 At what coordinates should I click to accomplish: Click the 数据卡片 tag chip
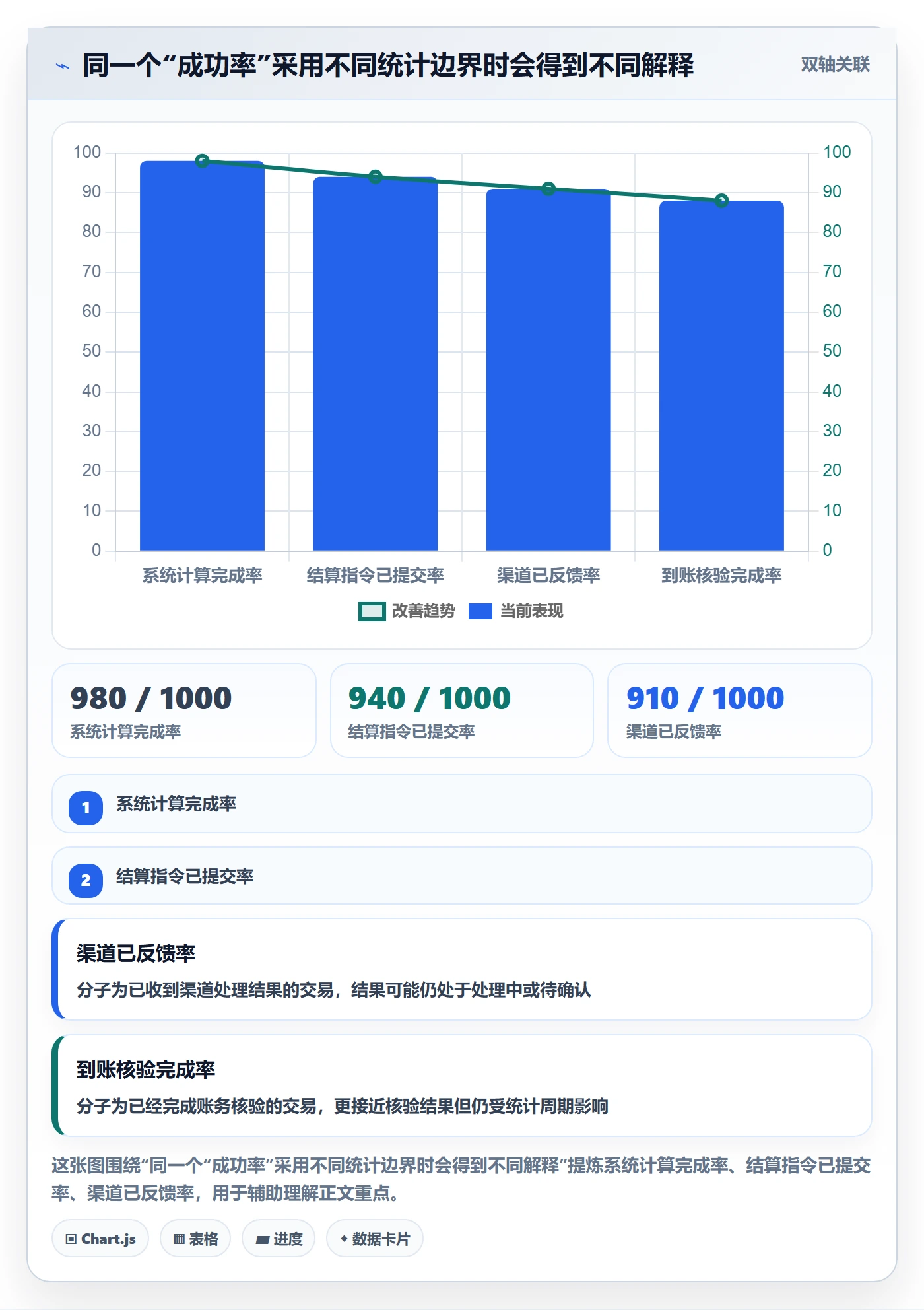click(x=375, y=1239)
